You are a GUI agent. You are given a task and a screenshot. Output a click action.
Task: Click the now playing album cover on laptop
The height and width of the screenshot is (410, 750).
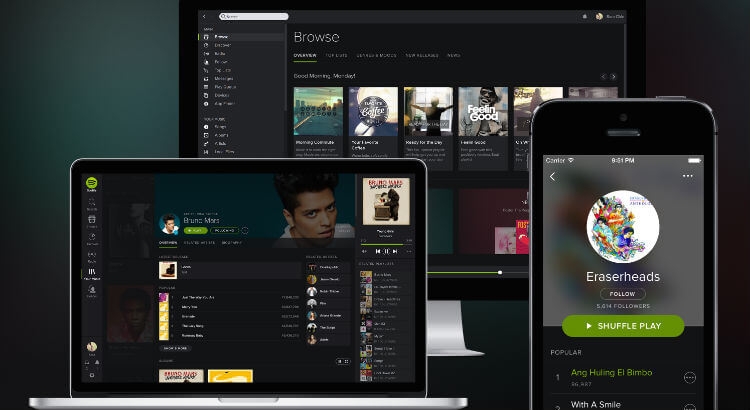(386, 201)
